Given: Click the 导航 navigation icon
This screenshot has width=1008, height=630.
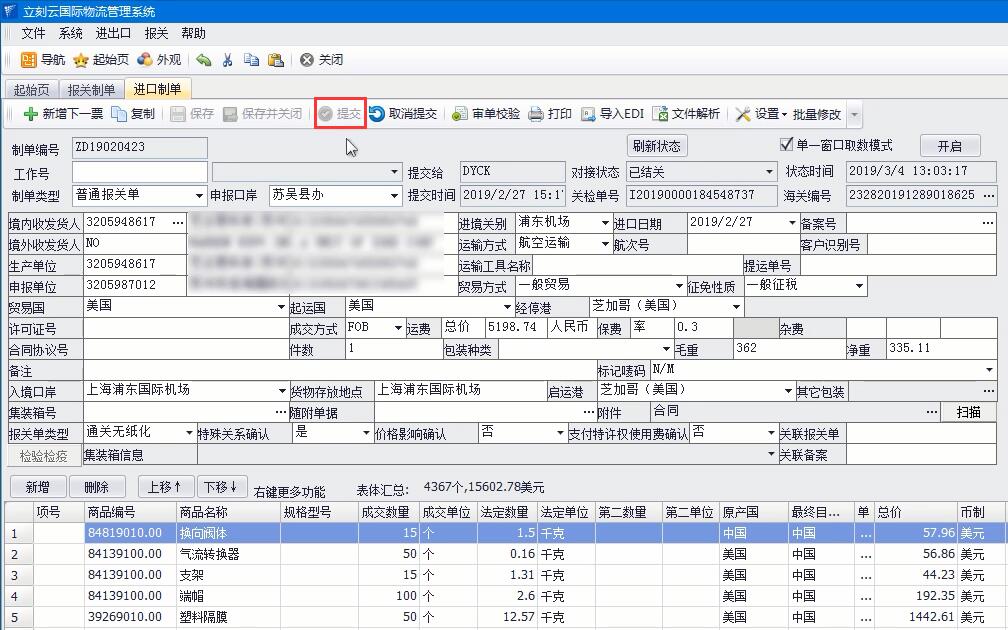Looking at the screenshot, I should 29,60.
